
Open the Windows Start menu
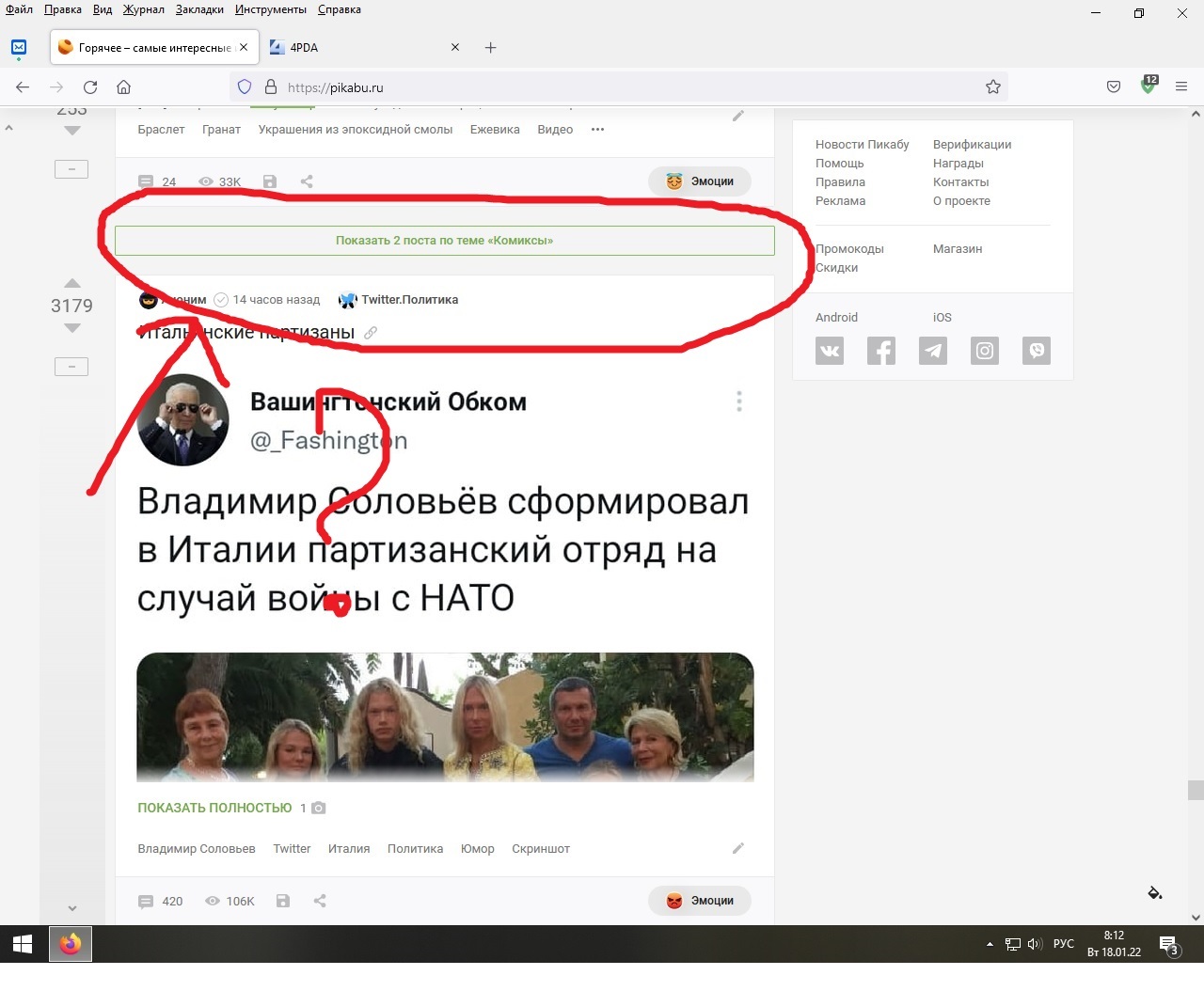point(23,944)
